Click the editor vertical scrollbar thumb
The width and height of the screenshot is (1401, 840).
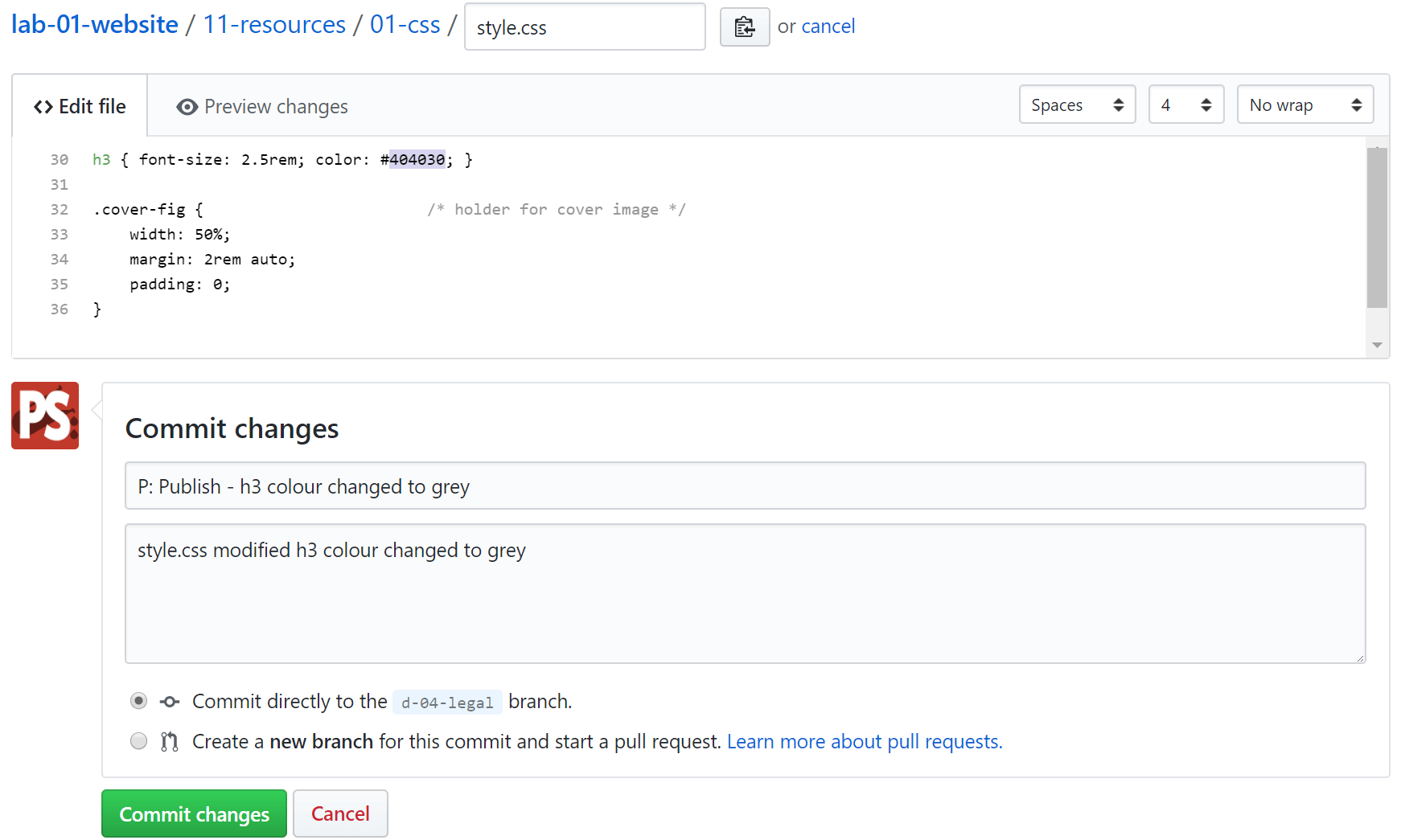pyautogui.click(x=1377, y=227)
